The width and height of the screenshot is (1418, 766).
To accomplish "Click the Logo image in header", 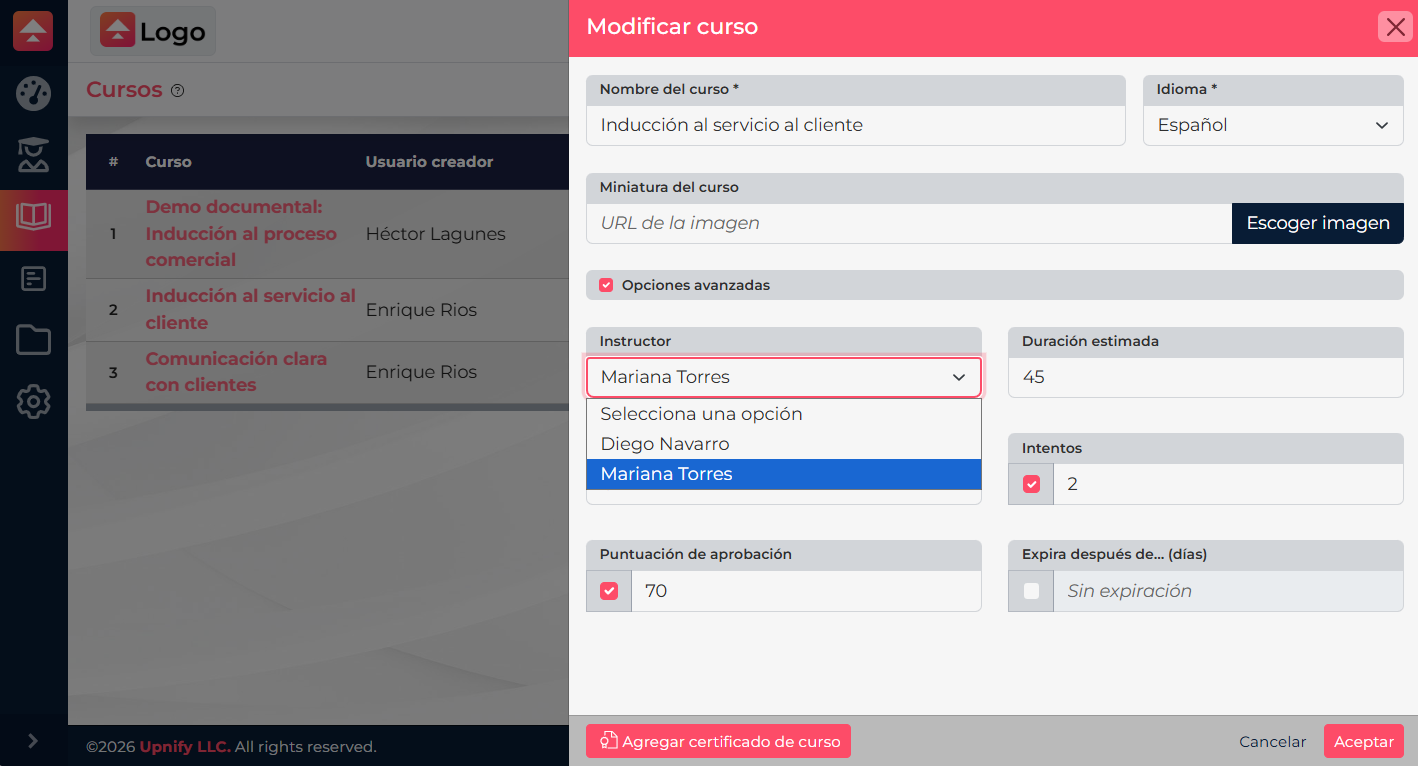I will point(153,31).
